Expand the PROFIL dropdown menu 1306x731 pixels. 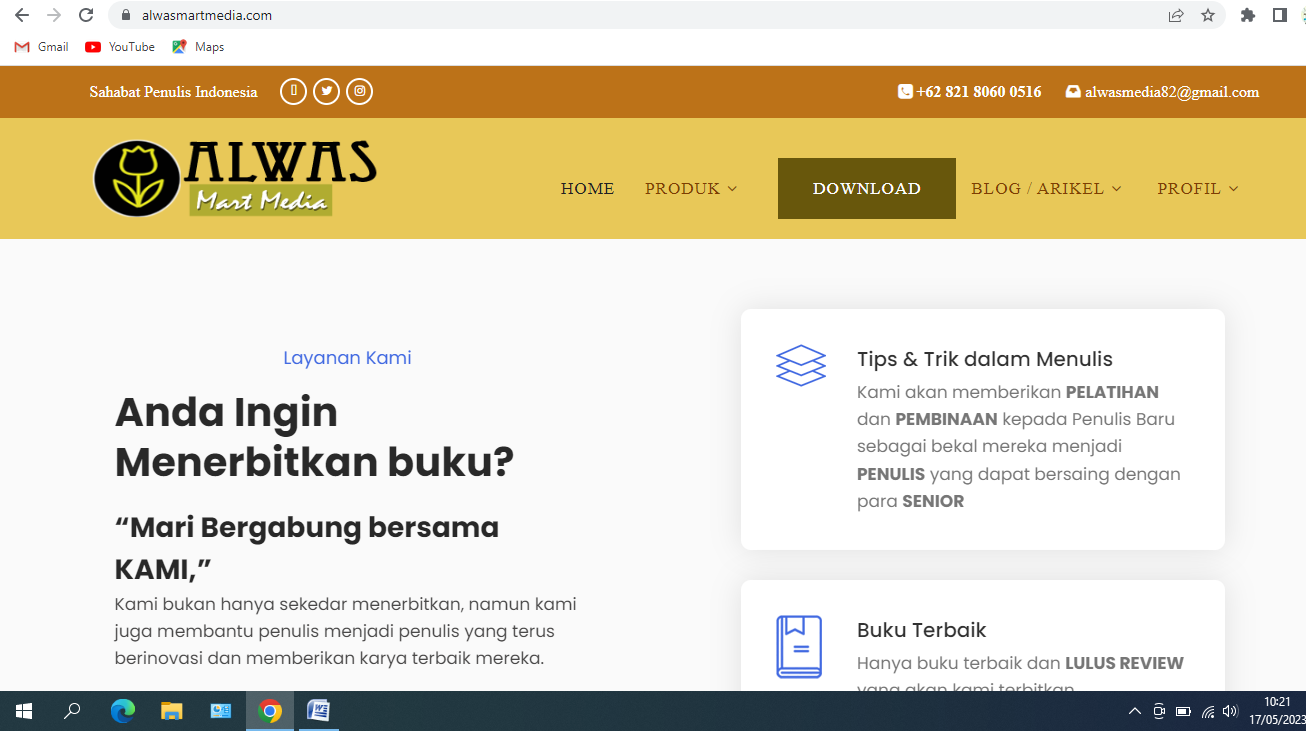point(1197,188)
